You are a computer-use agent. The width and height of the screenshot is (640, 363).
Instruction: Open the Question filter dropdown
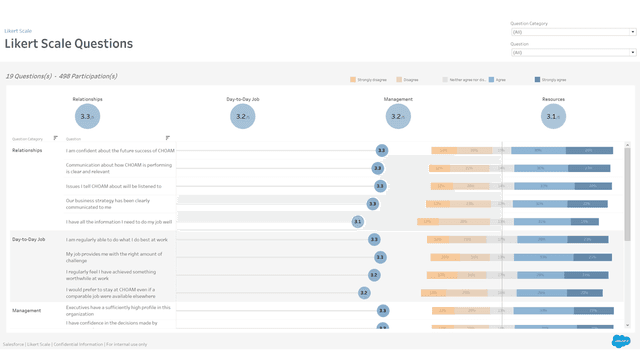[x=573, y=52]
